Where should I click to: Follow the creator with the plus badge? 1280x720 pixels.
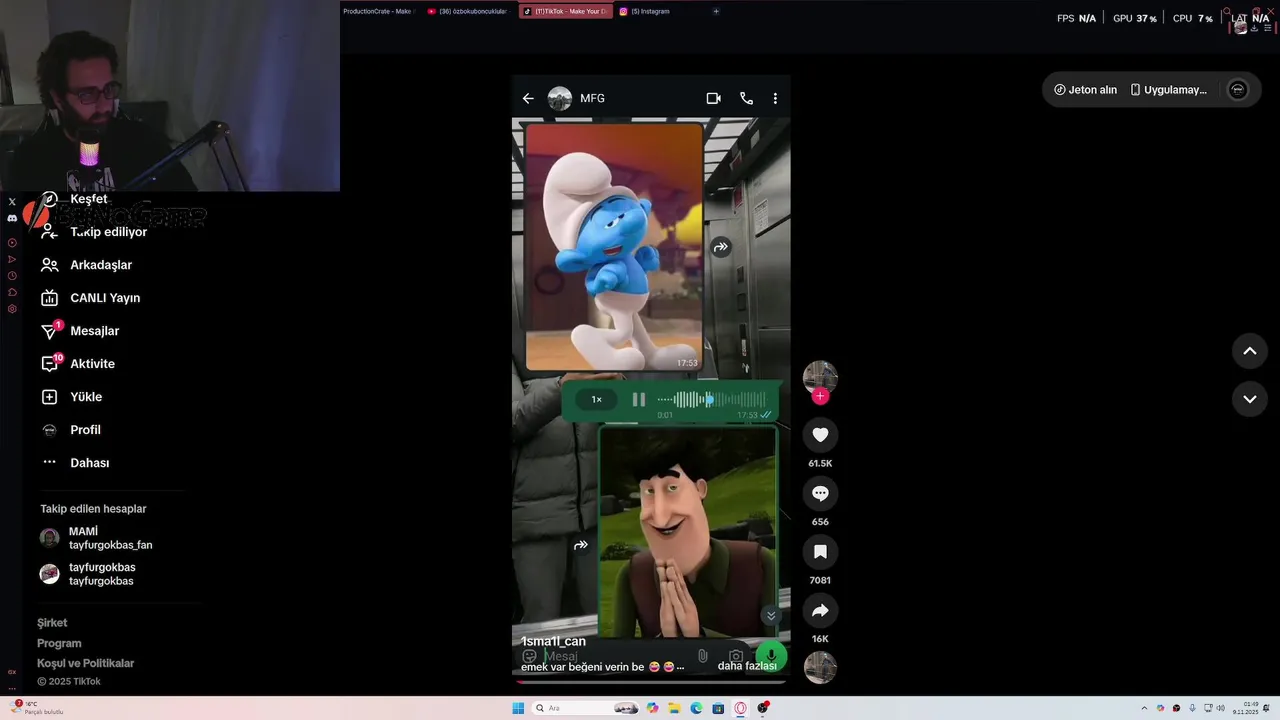coord(820,397)
